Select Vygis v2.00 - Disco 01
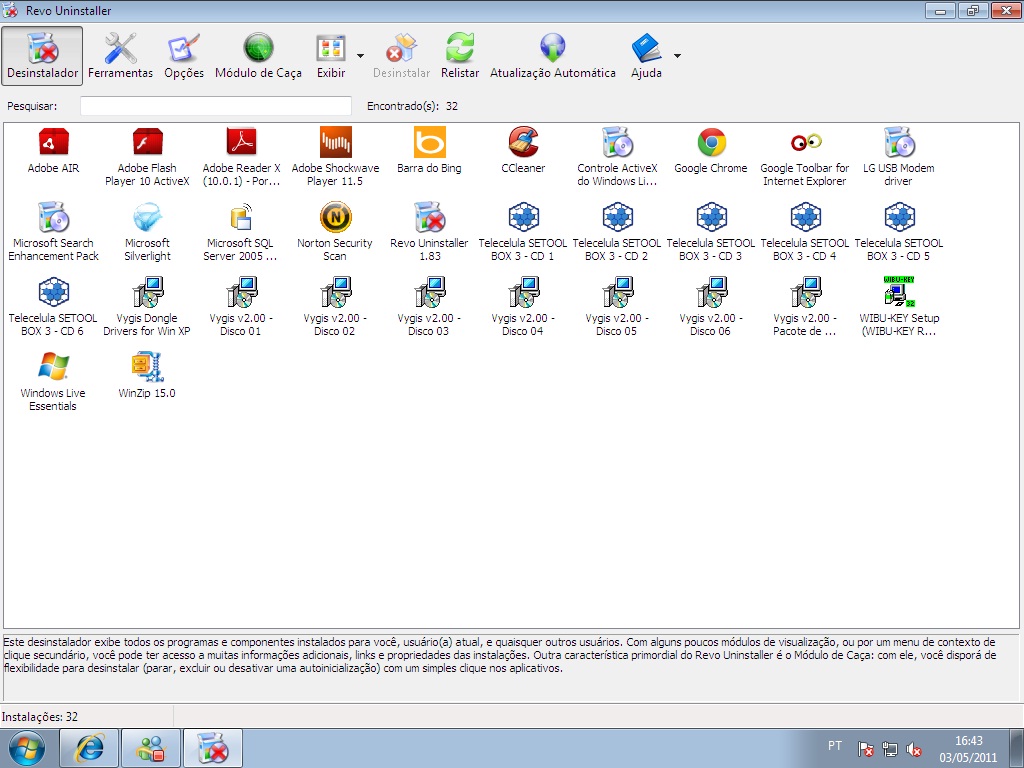Viewport: 1024px width, 768px height. click(x=241, y=308)
